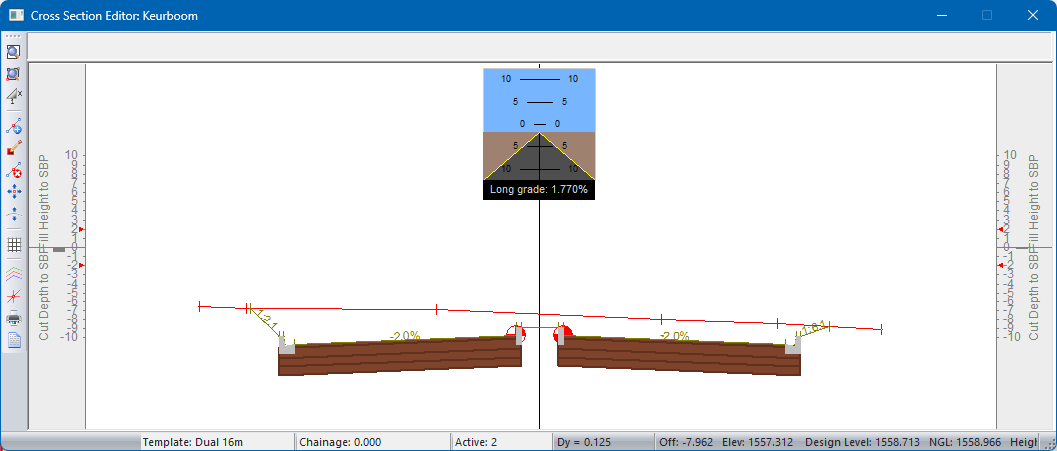Toggle the grid display icon

[x=14, y=244]
